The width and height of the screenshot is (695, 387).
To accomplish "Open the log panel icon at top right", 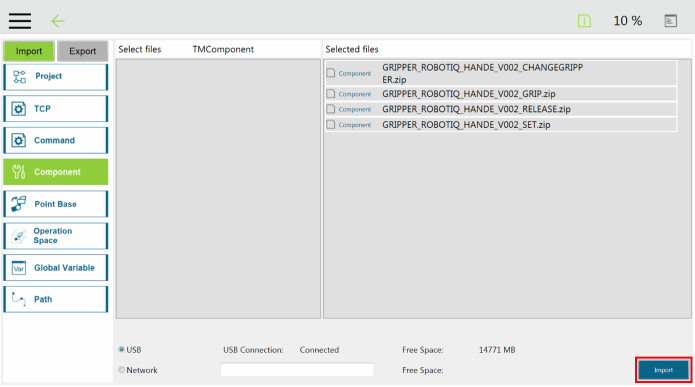I will click(x=671, y=21).
